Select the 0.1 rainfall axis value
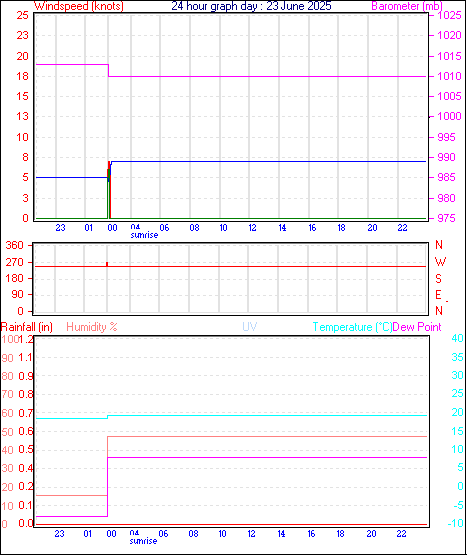The width and height of the screenshot is (467, 559). tap(26, 506)
